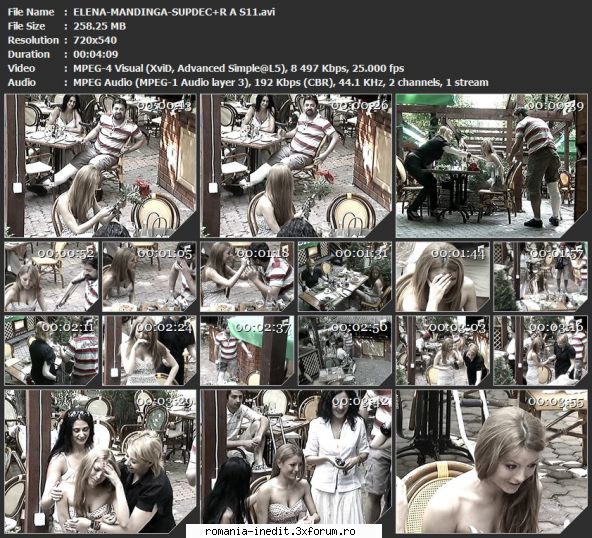Open the large frame at 00:03:29
The image size is (592, 538).
click(100, 461)
